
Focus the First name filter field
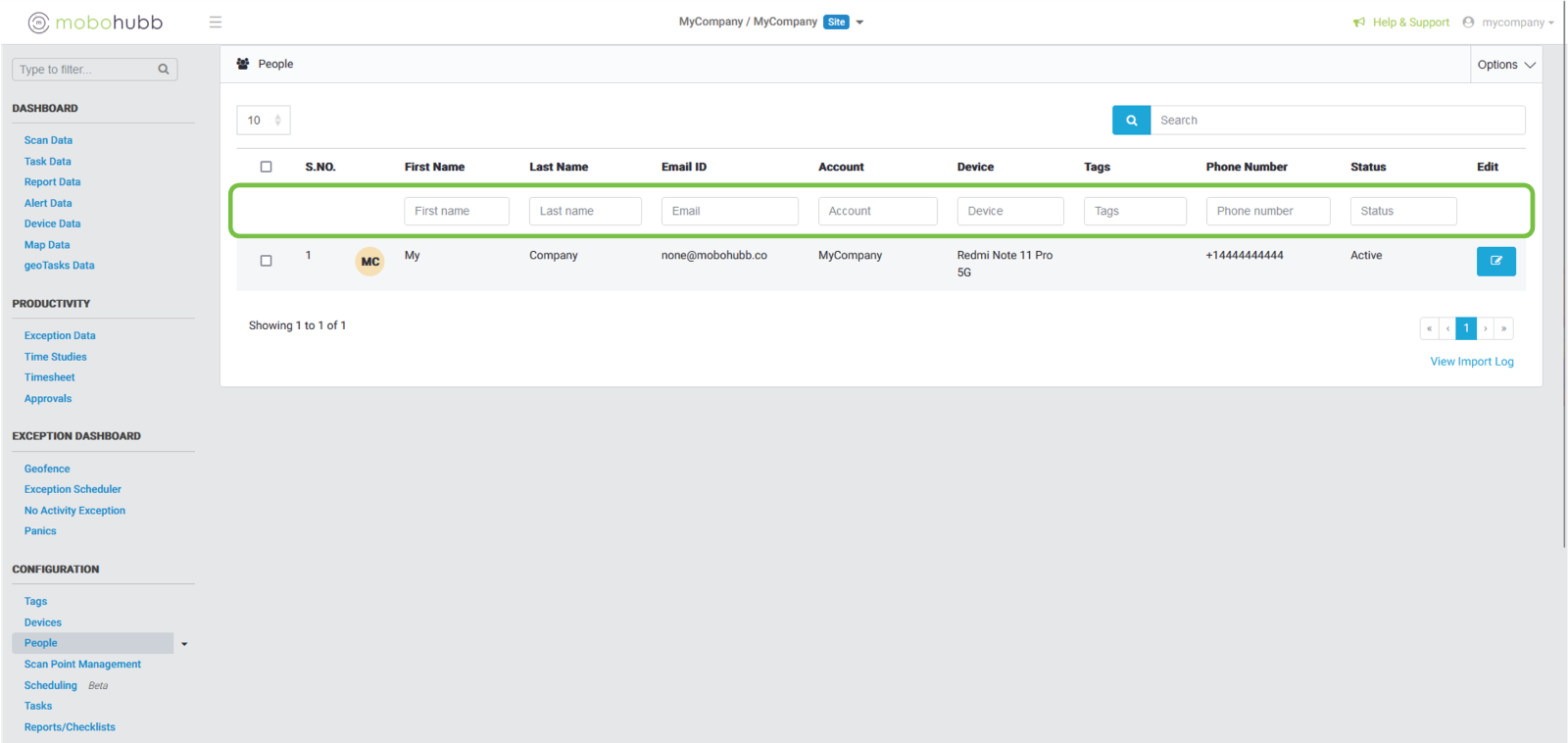coord(456,211)
